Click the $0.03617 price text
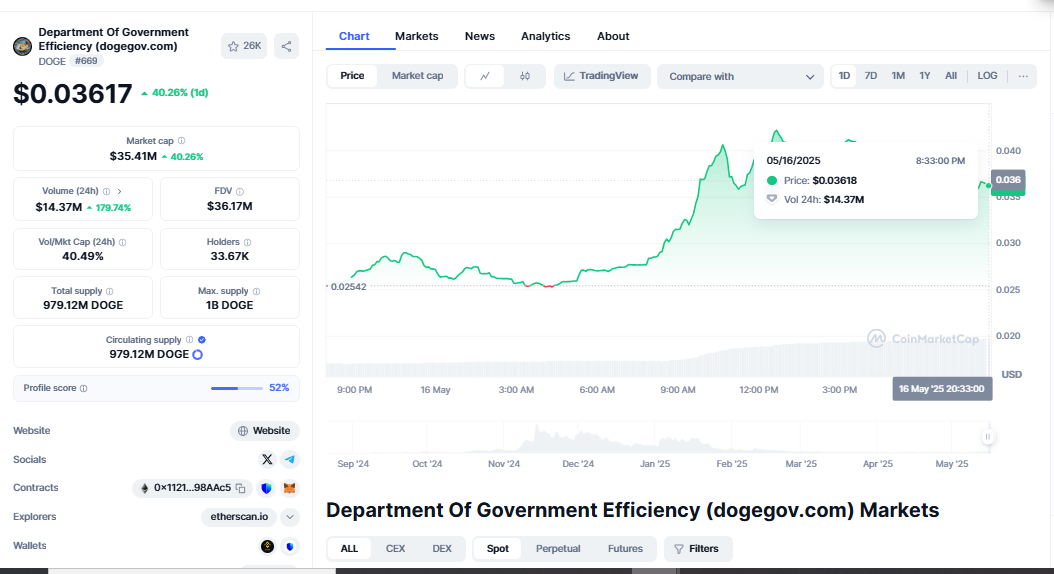The height and width of the screenshot is (574, 1054). pyautogui.click(x=73, y=93)
